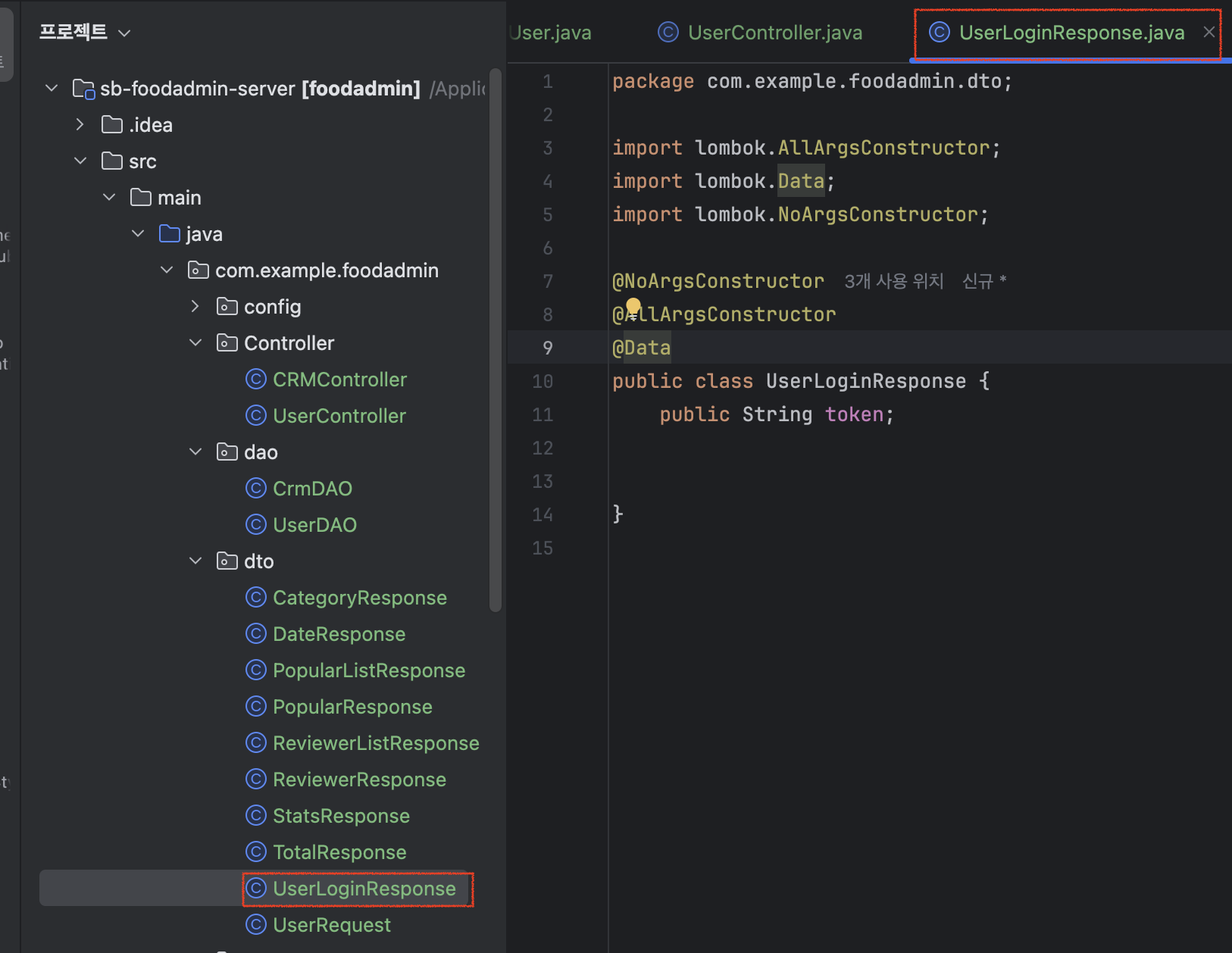Click the ReviewerResponse class icon
The height and width of the screenshot is (953, 1232).
(256, 779)
